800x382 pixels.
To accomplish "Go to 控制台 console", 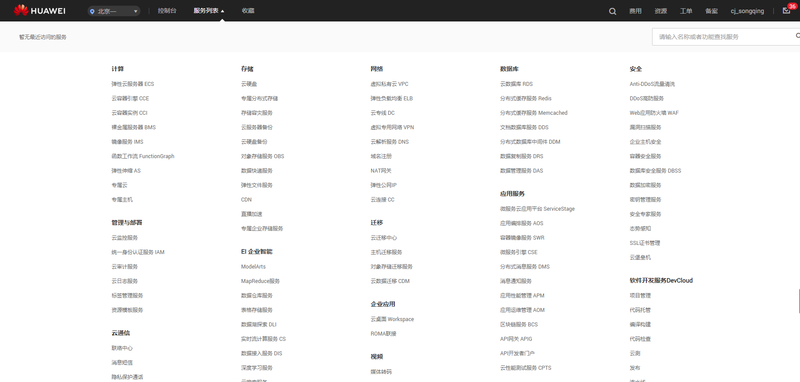I will (167, 11).
